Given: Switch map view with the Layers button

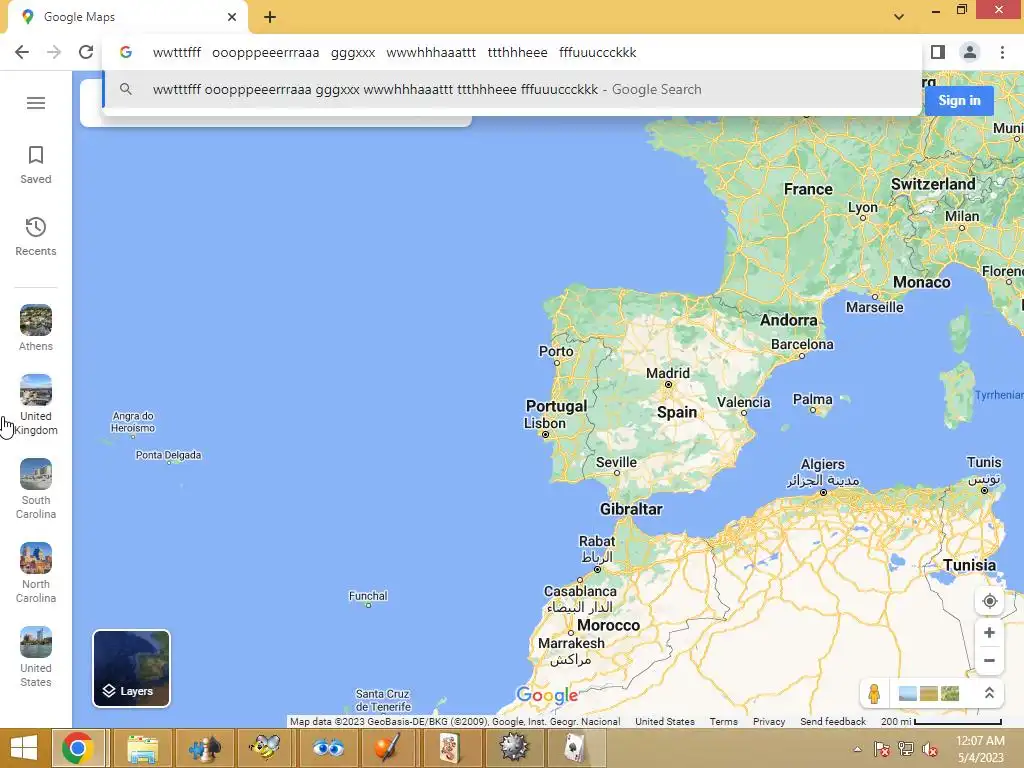Looking at the screenshot, I should 131,668.
